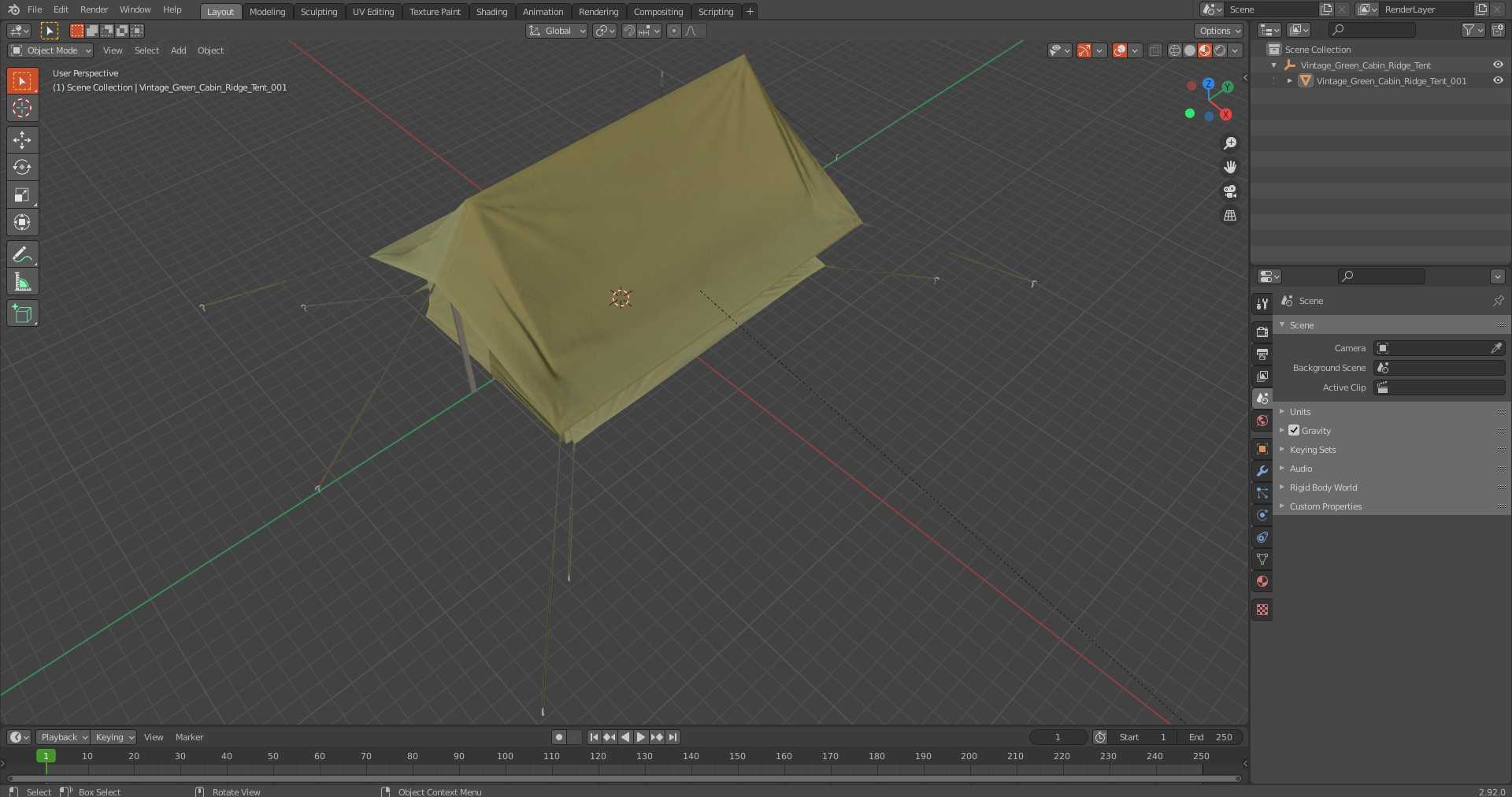Open the Texture properties tab
Screen dimensions: 1512x797
click(x=1262, y=610)
